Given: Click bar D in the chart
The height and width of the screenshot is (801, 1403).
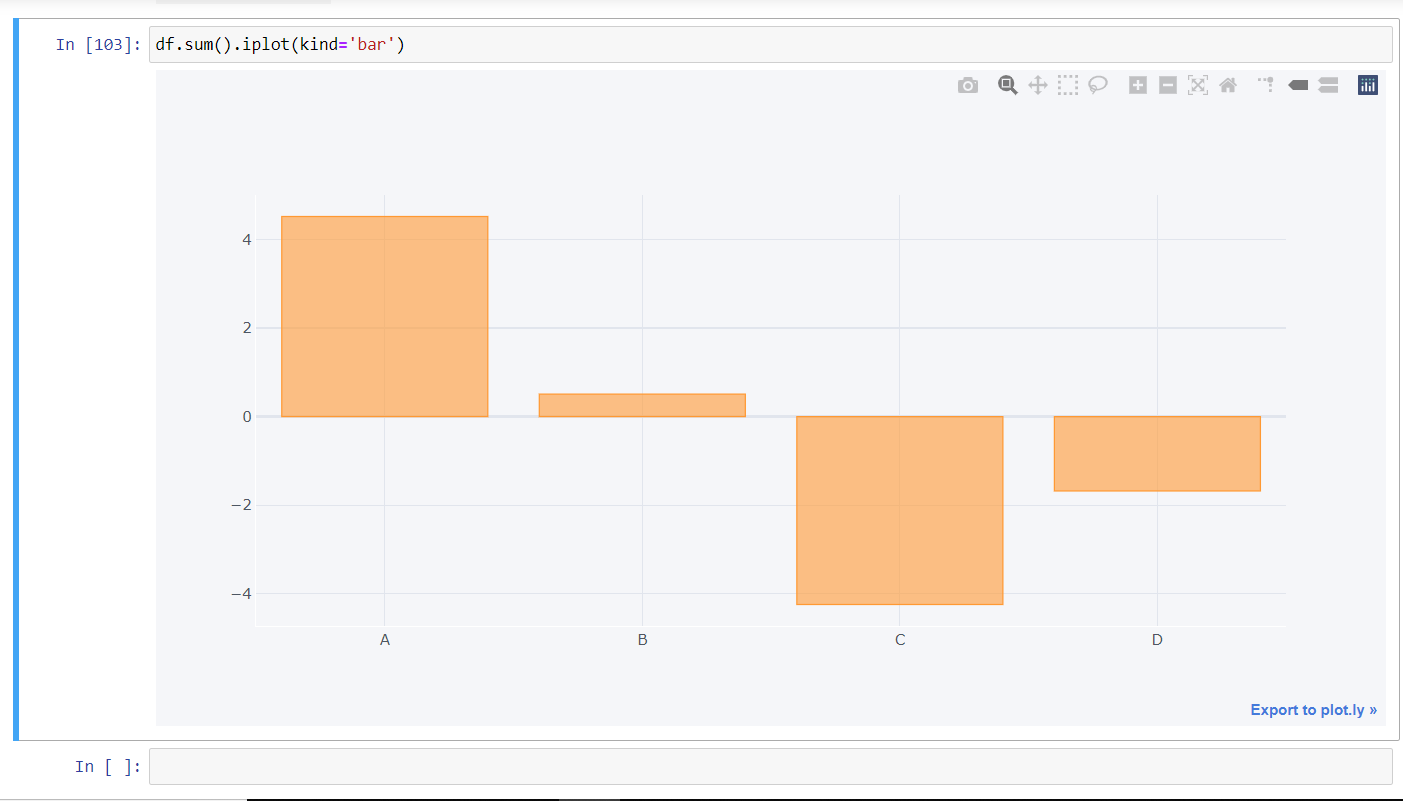Looking at the screenshot, I should pyautogui.click(x=1157, y=453).
